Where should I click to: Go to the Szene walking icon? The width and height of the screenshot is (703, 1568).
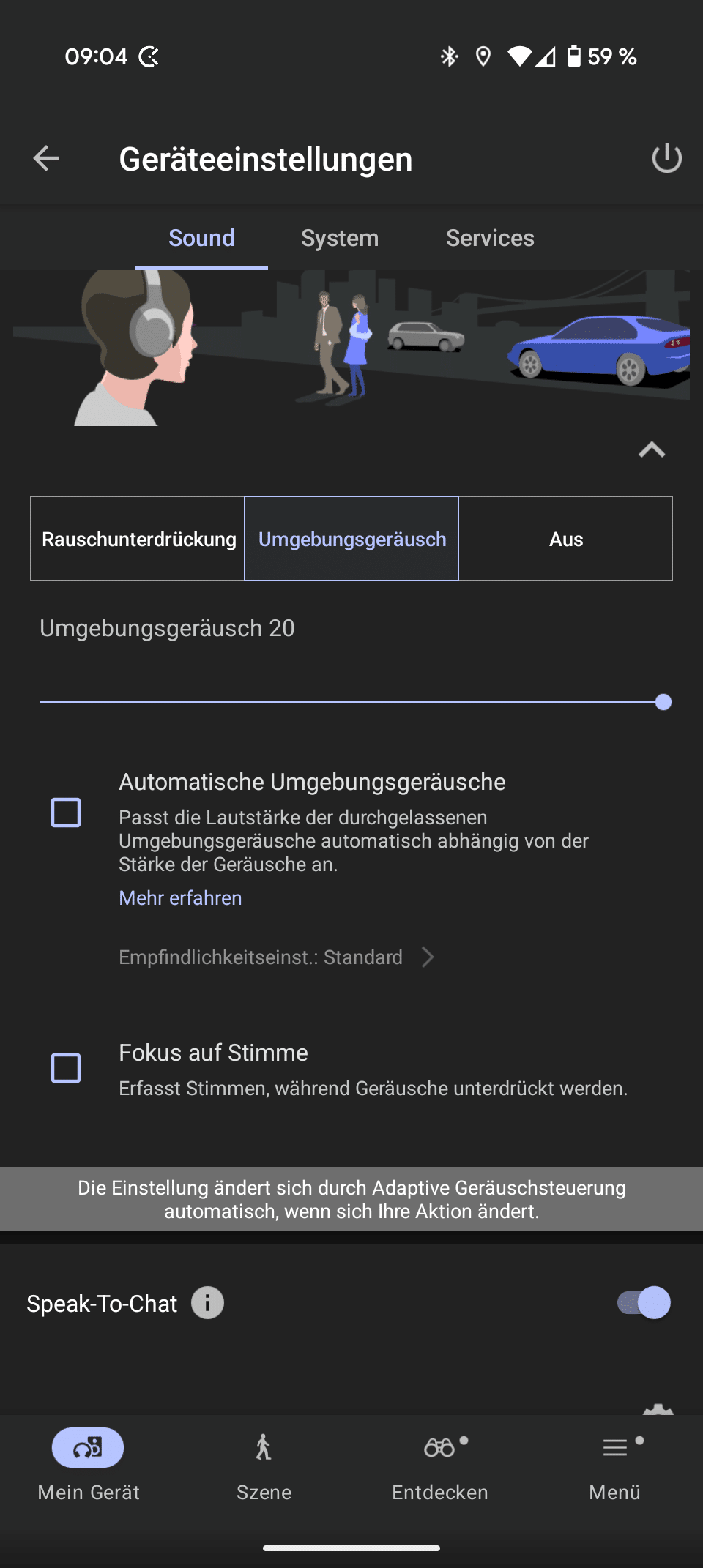pos(264,1447)
